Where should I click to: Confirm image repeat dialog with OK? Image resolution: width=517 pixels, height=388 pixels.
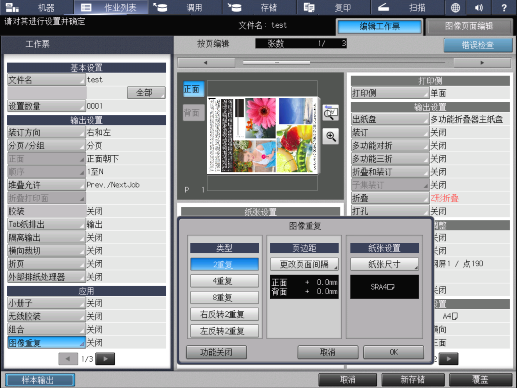394,352
